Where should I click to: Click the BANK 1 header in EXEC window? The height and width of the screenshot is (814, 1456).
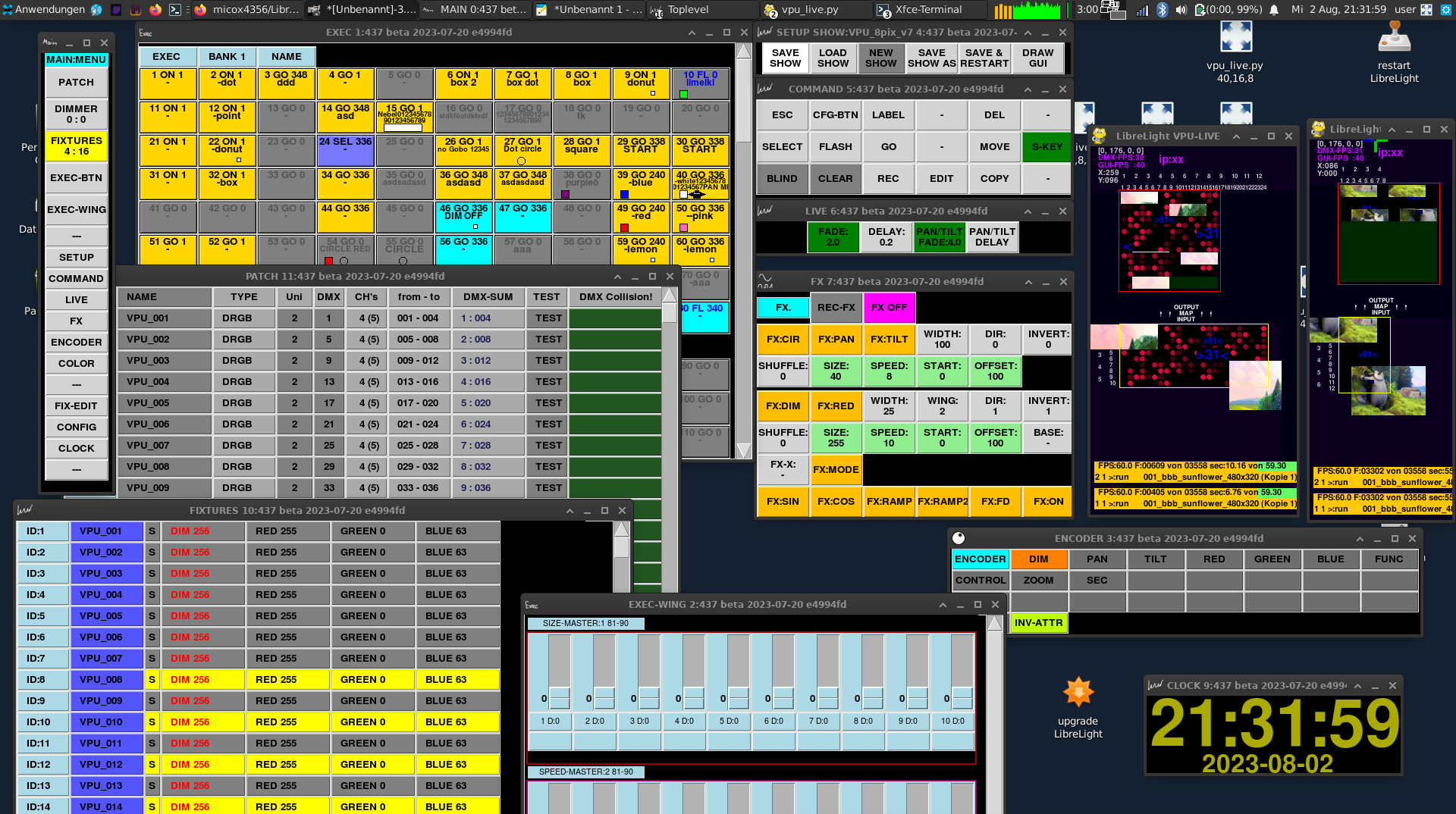click(227, 57)
